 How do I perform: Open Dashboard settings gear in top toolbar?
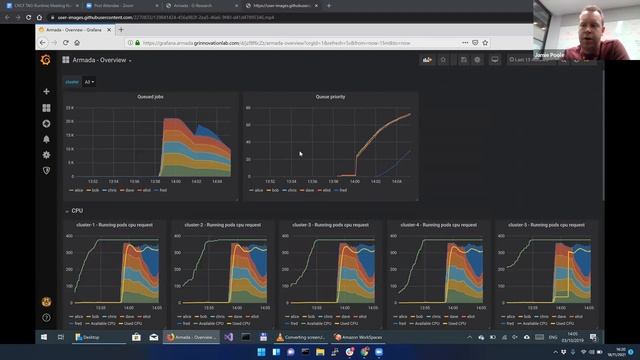pos(477,60)
